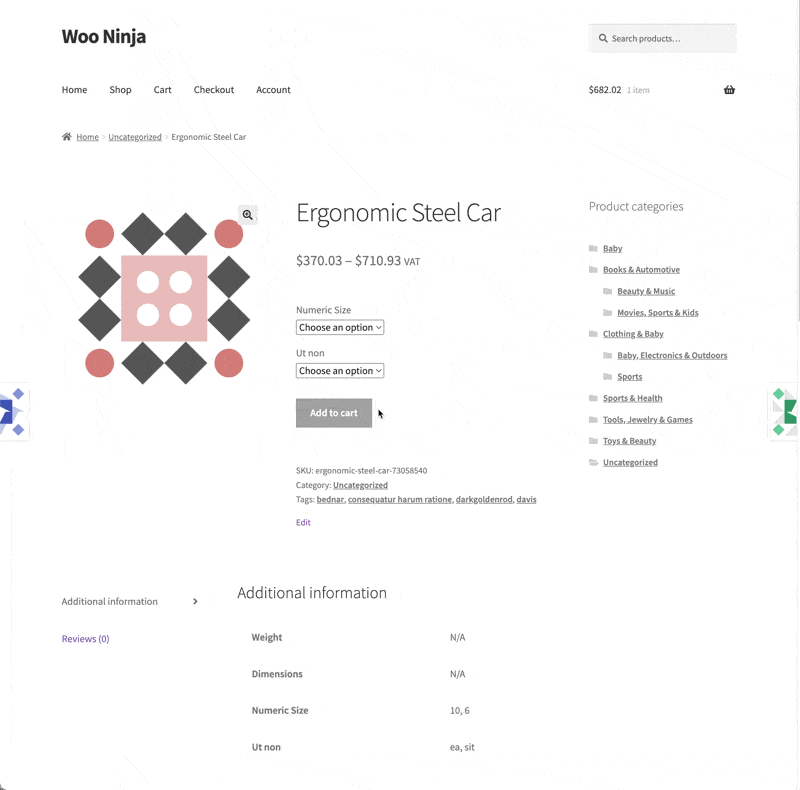800x790 pixels.
Task: Click the open folder icon beside Uncategorized
Action: (x=594, y=462)
